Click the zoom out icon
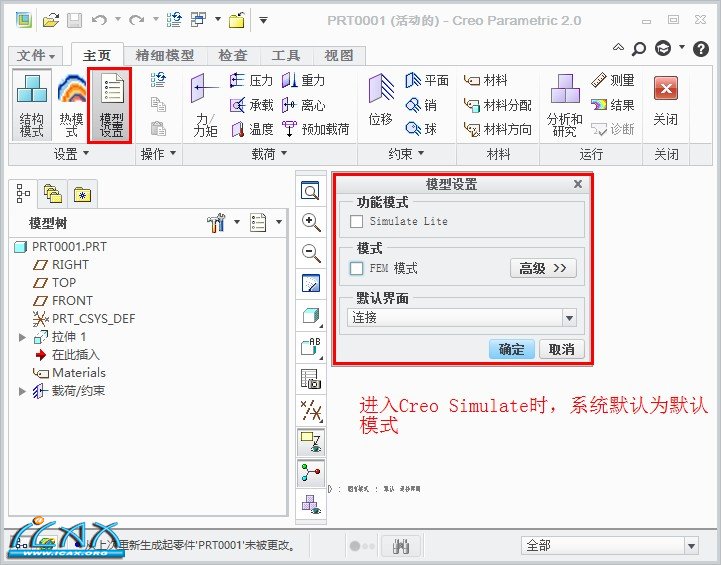This screenshot has height=565, width=721. click(310, 252)
